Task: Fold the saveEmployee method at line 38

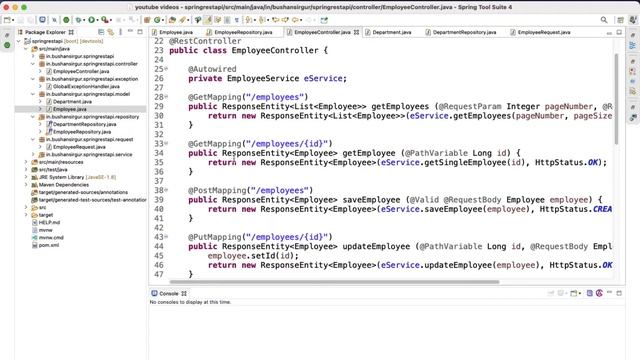Action: (x=166, y=190)
